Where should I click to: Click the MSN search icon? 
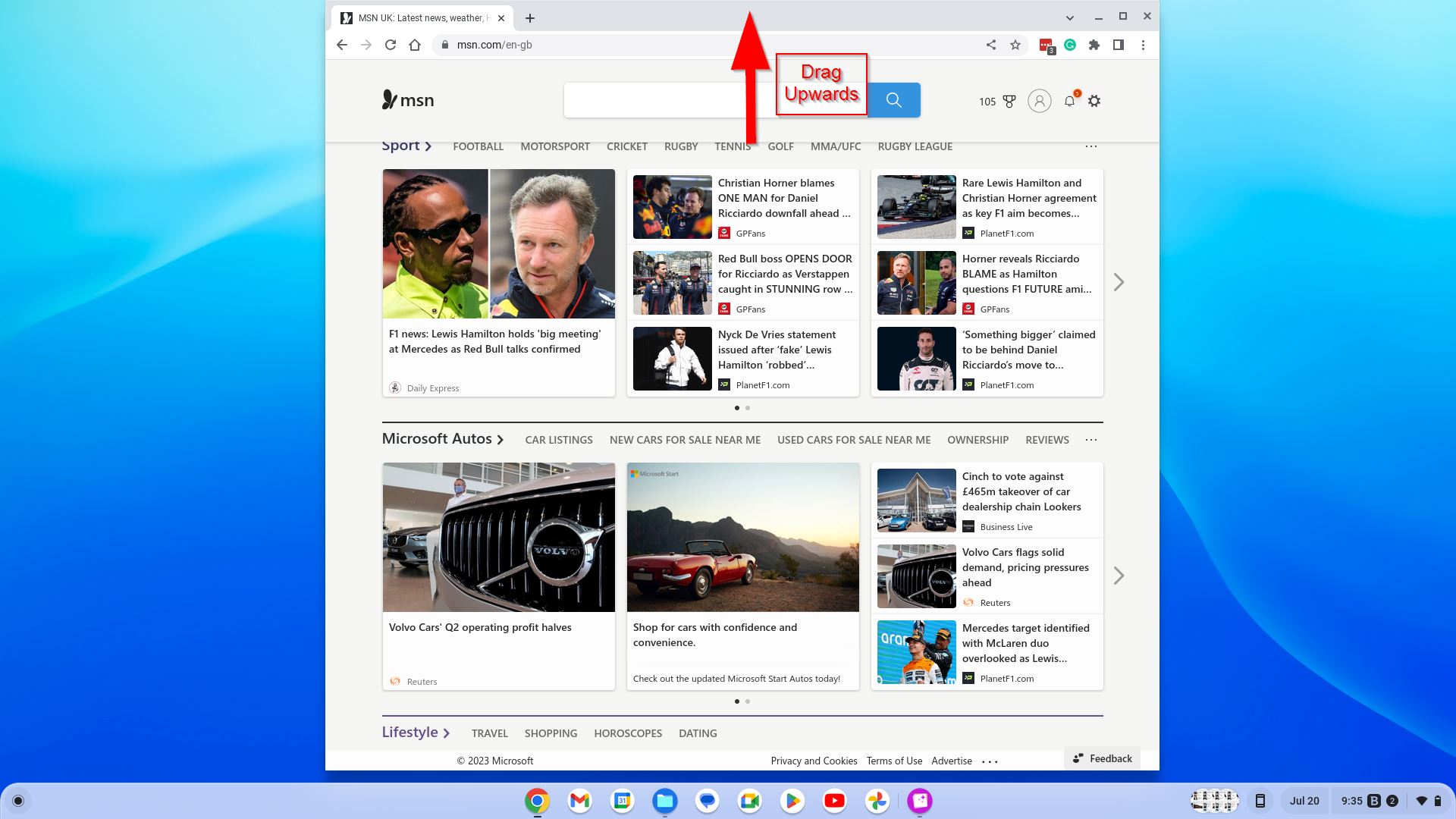click(x=893, y=100)
